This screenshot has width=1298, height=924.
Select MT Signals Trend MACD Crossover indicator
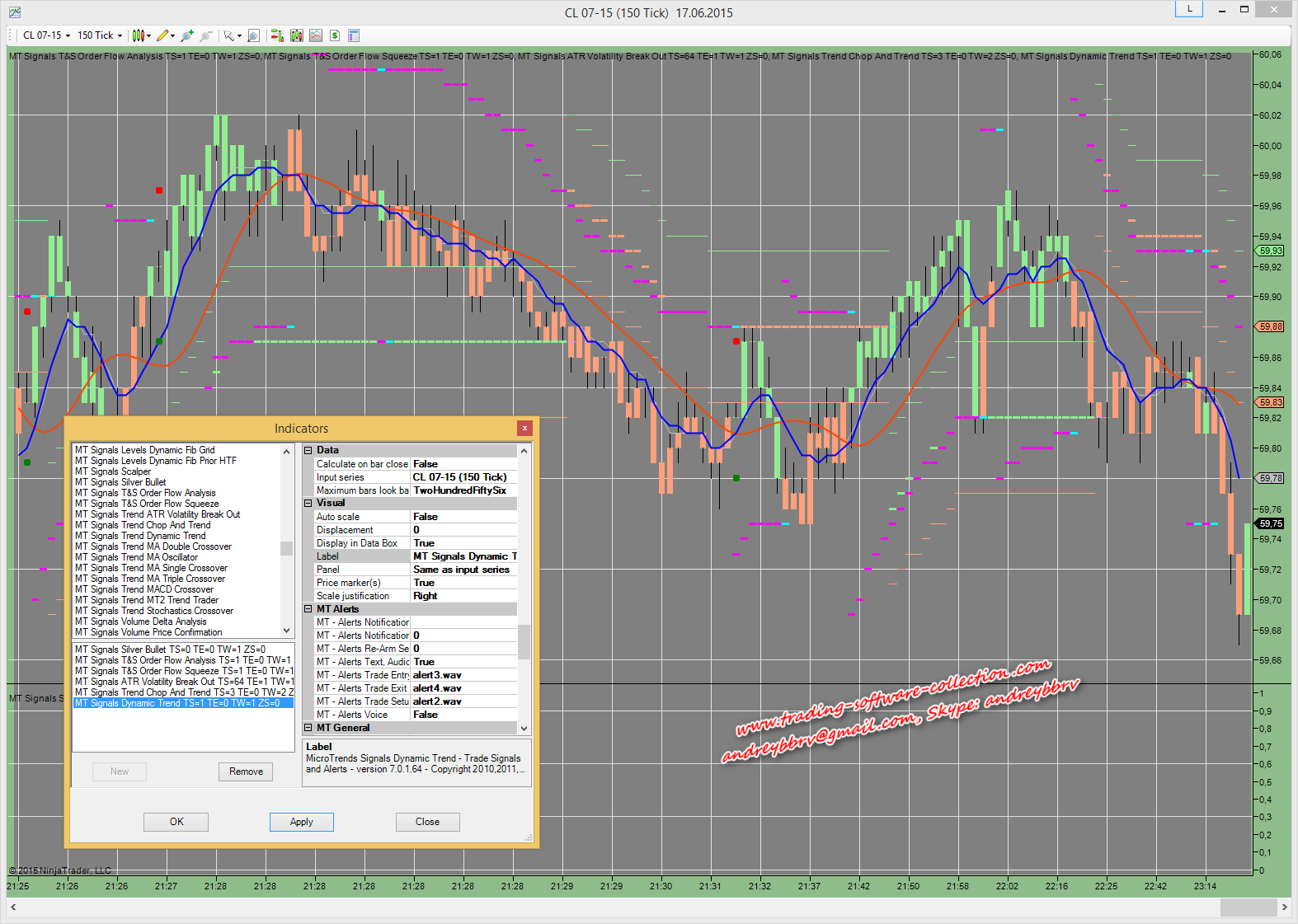pos(144,589)
